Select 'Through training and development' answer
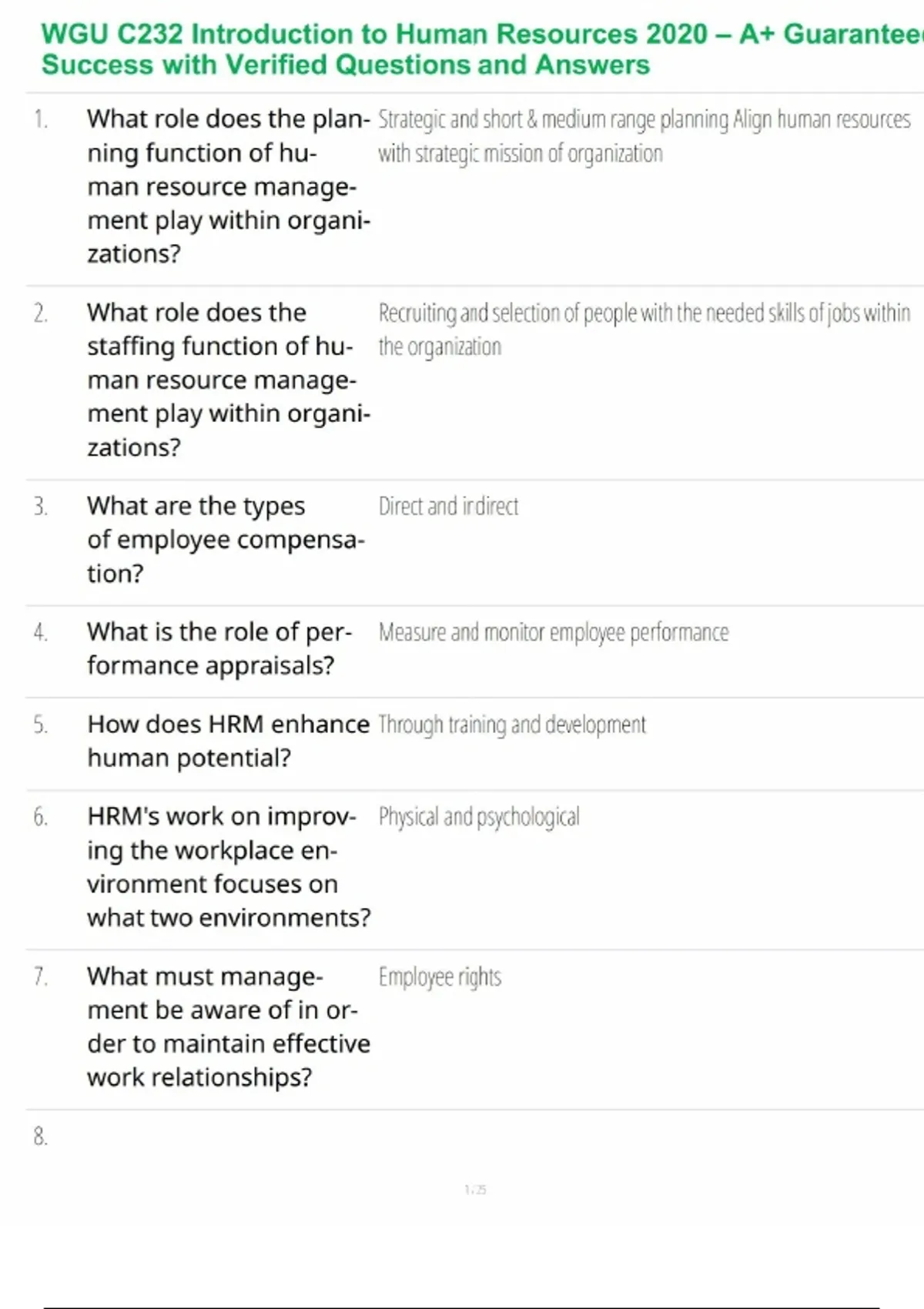The width and height of the screenshot is (924, 1309). (x=512, y=725)
